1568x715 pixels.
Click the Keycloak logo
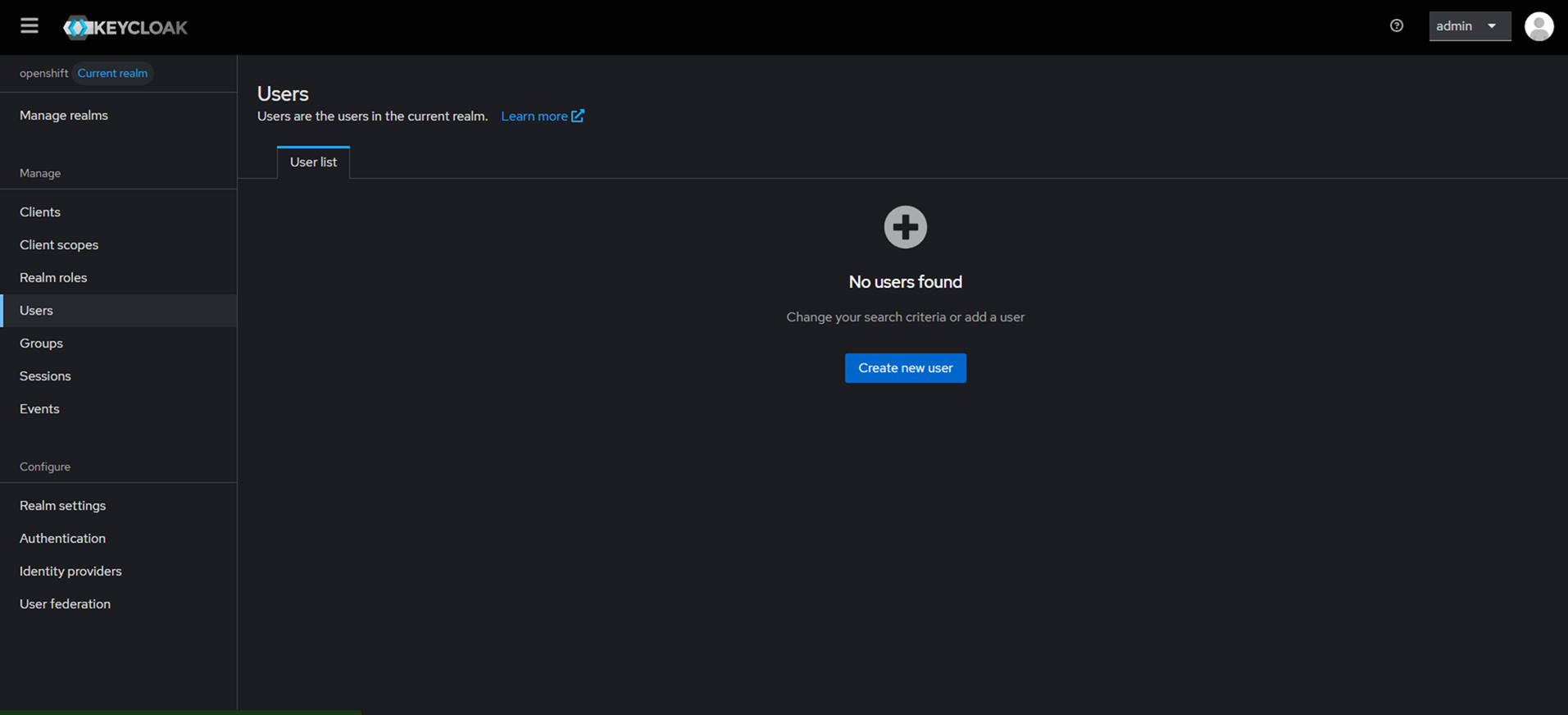(125, 27)
